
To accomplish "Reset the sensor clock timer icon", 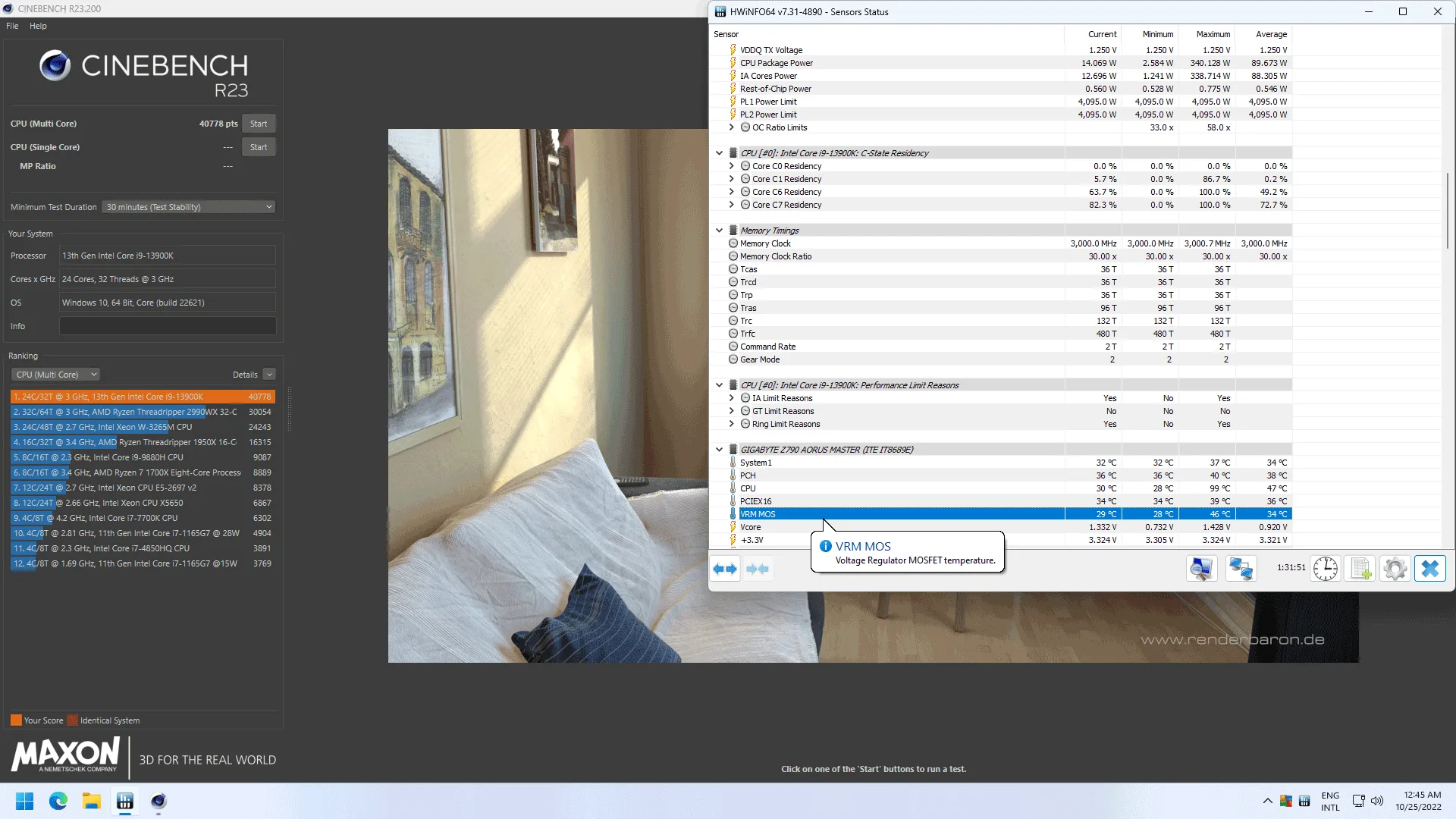I will point(1326,569).
